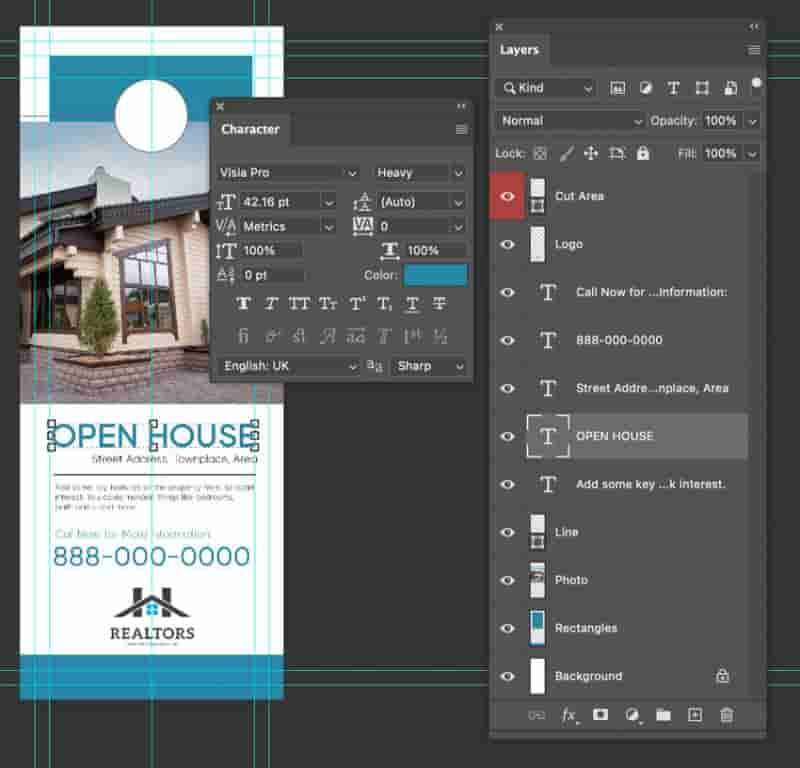This screenshot has height=768, width=800.
Task: Open the Opacity slider dropdown arrow
Action: [752, 121]
